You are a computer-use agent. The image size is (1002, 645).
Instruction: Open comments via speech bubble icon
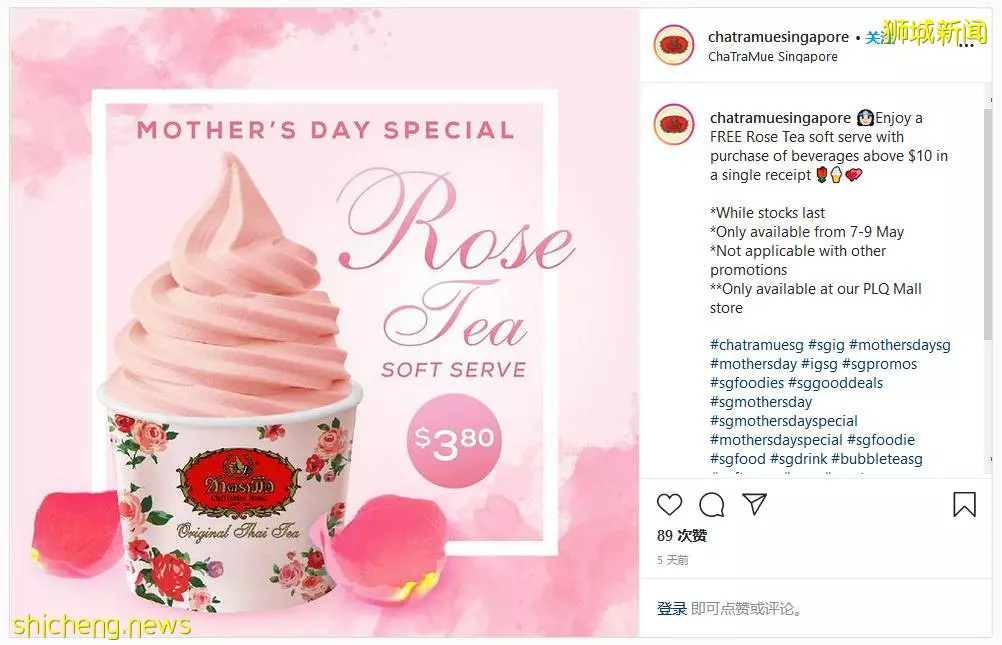711,505
